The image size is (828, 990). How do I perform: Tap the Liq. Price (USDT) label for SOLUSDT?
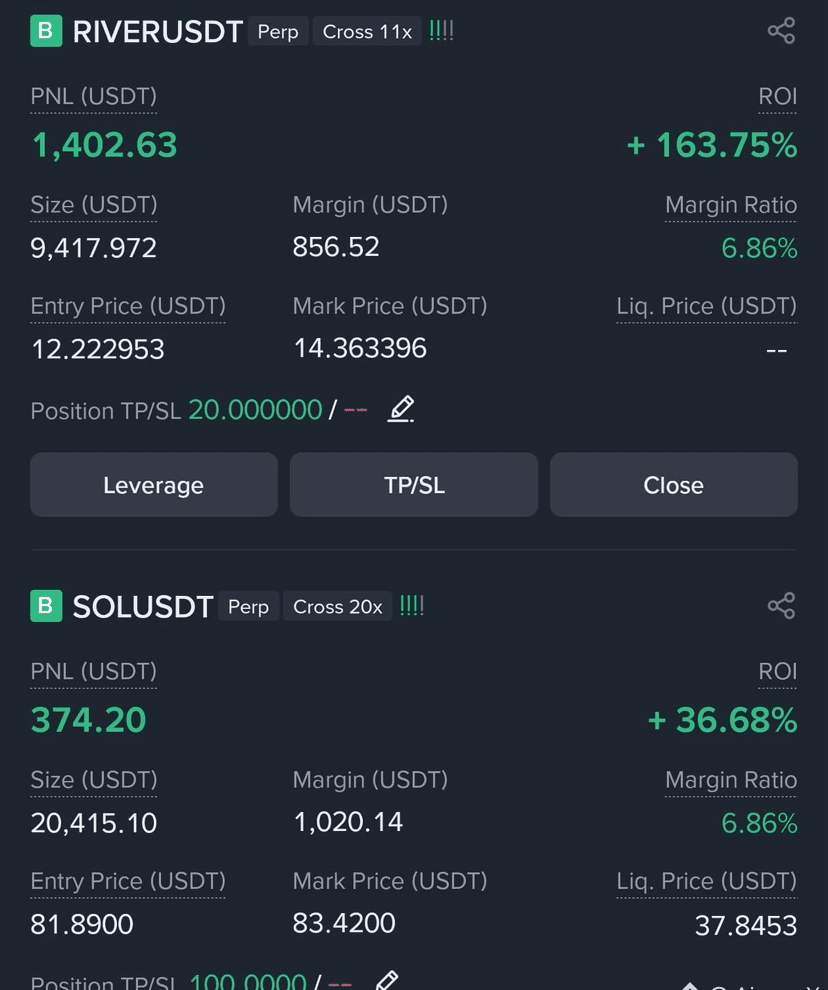click(x=707, y=881)
